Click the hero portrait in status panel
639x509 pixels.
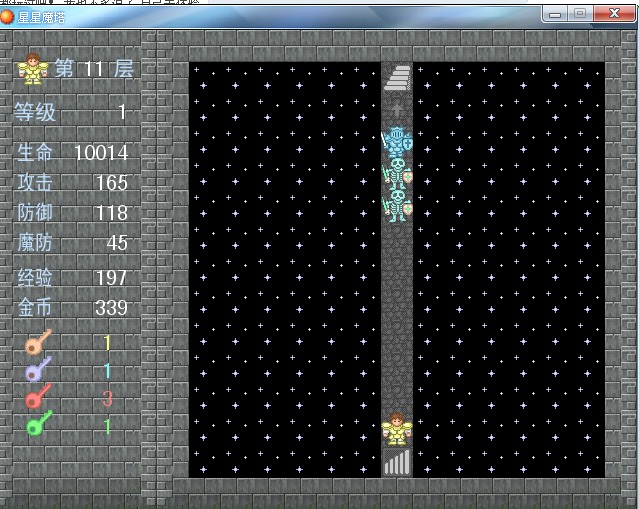(x=33, y=69)
